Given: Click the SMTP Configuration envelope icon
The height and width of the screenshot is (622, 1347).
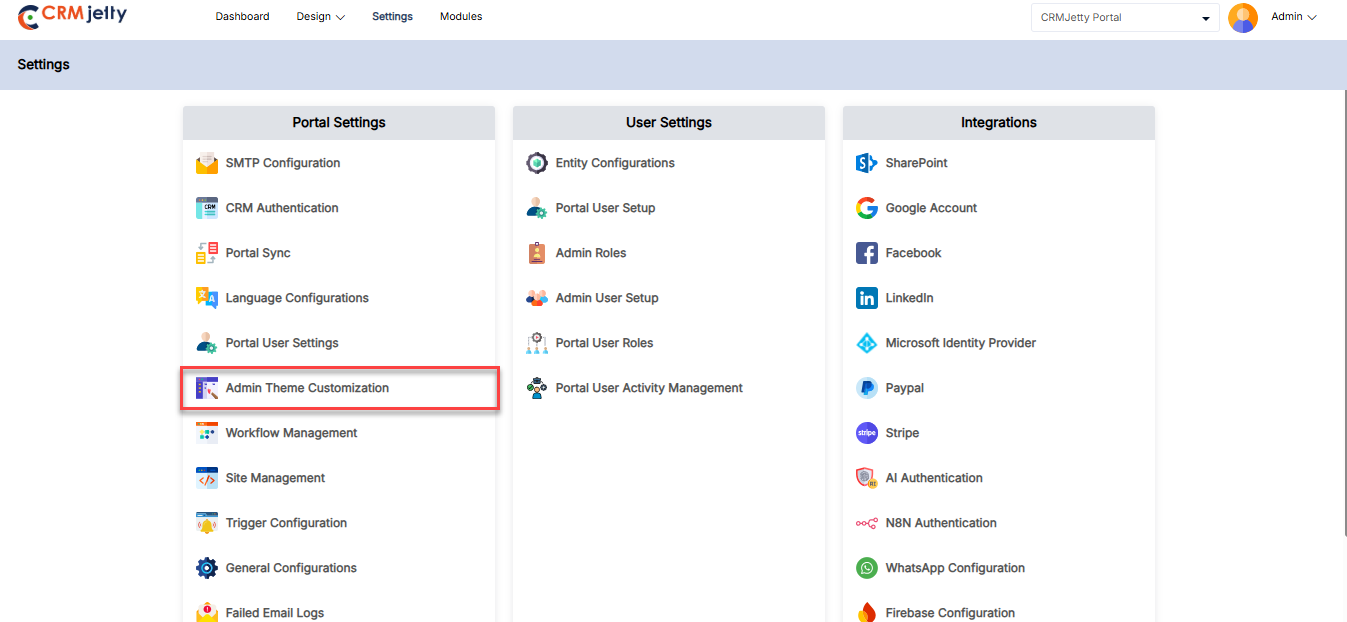Looking at the screenshot, I should [207, 163].
